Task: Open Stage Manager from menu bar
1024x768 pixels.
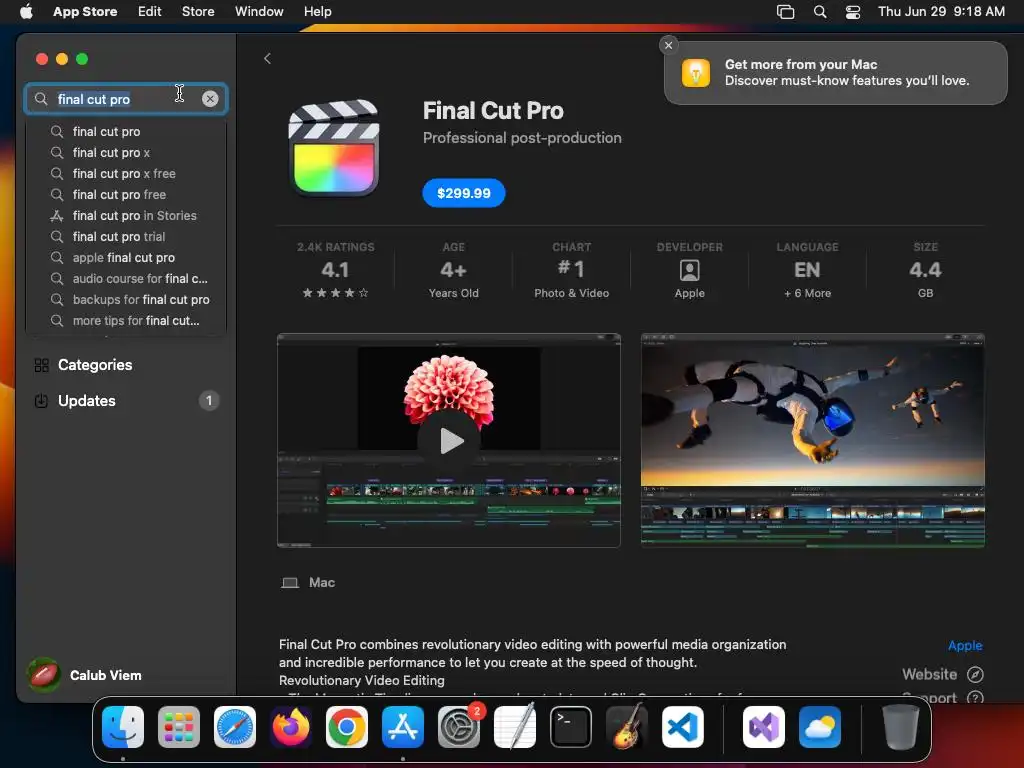Action: click(x=786, y=12)
